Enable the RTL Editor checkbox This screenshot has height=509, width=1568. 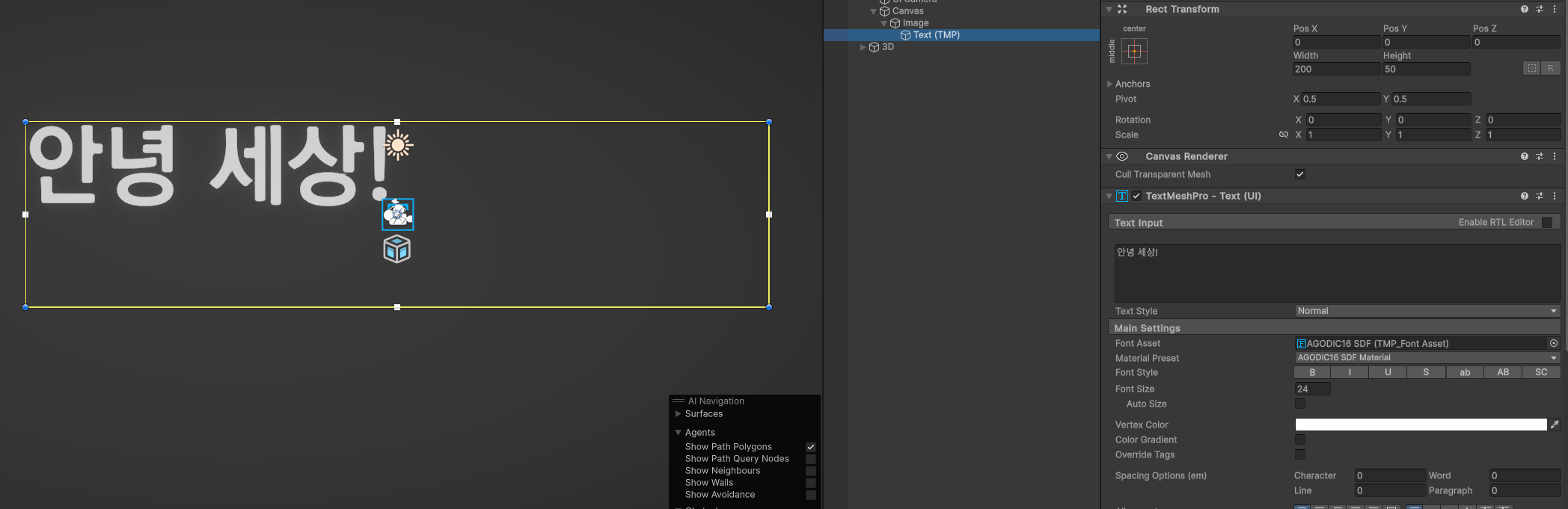click(1547, 222)
